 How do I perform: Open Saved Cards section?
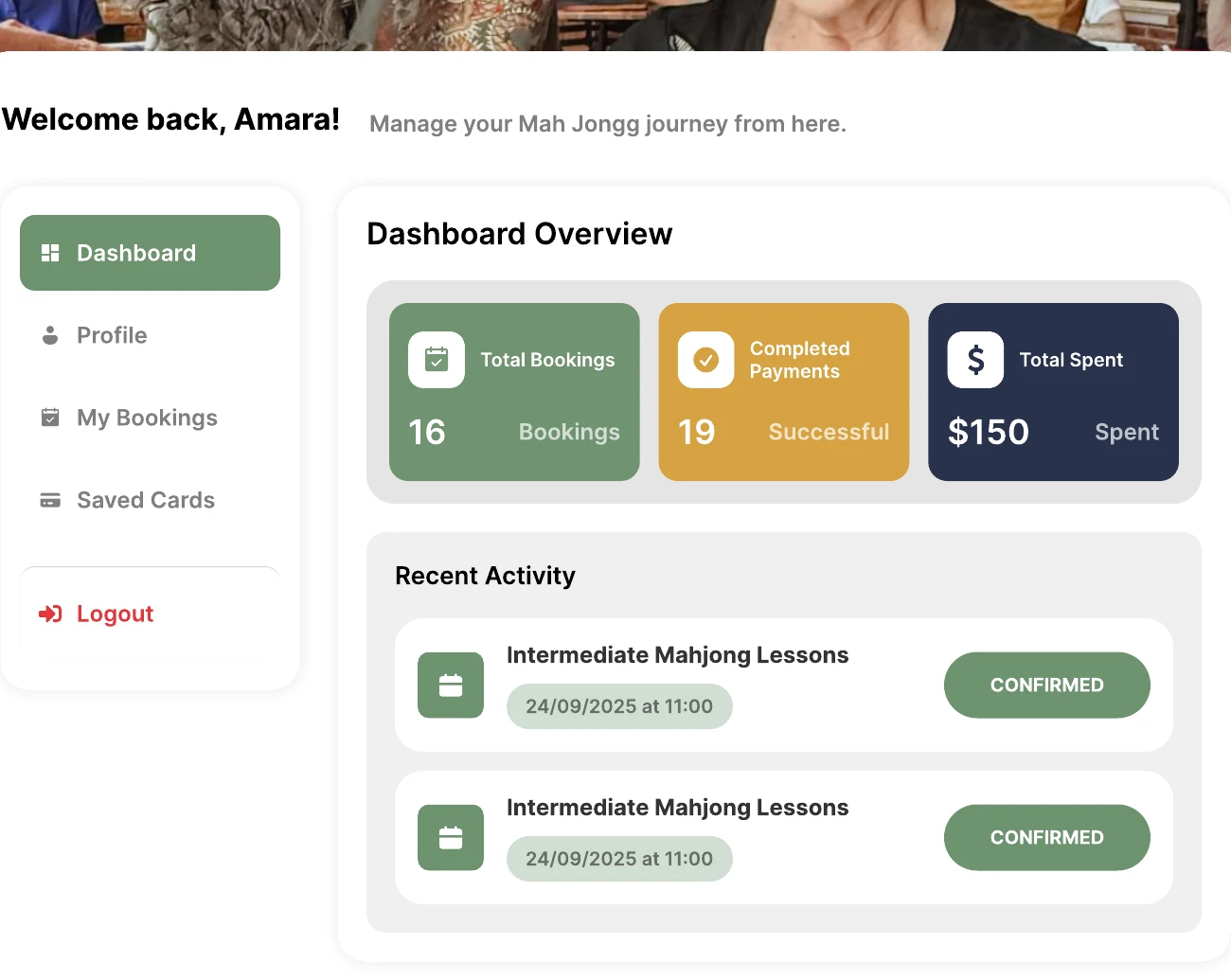pyautogui.click(x=150, y=500)
